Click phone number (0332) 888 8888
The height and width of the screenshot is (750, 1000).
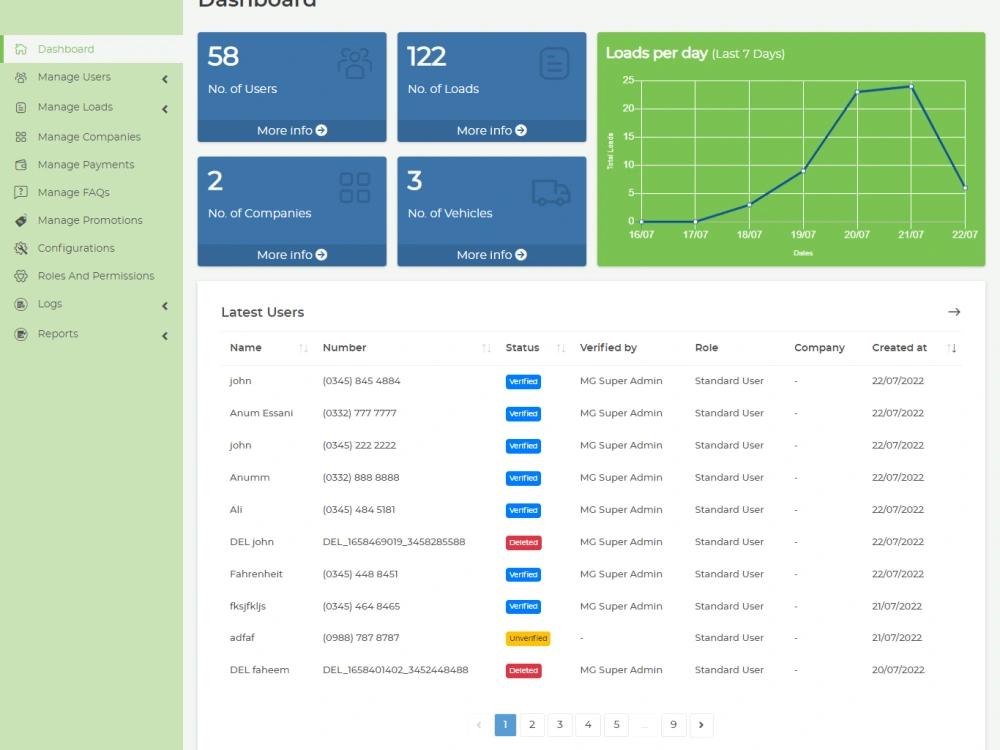[x=361, y=477]
